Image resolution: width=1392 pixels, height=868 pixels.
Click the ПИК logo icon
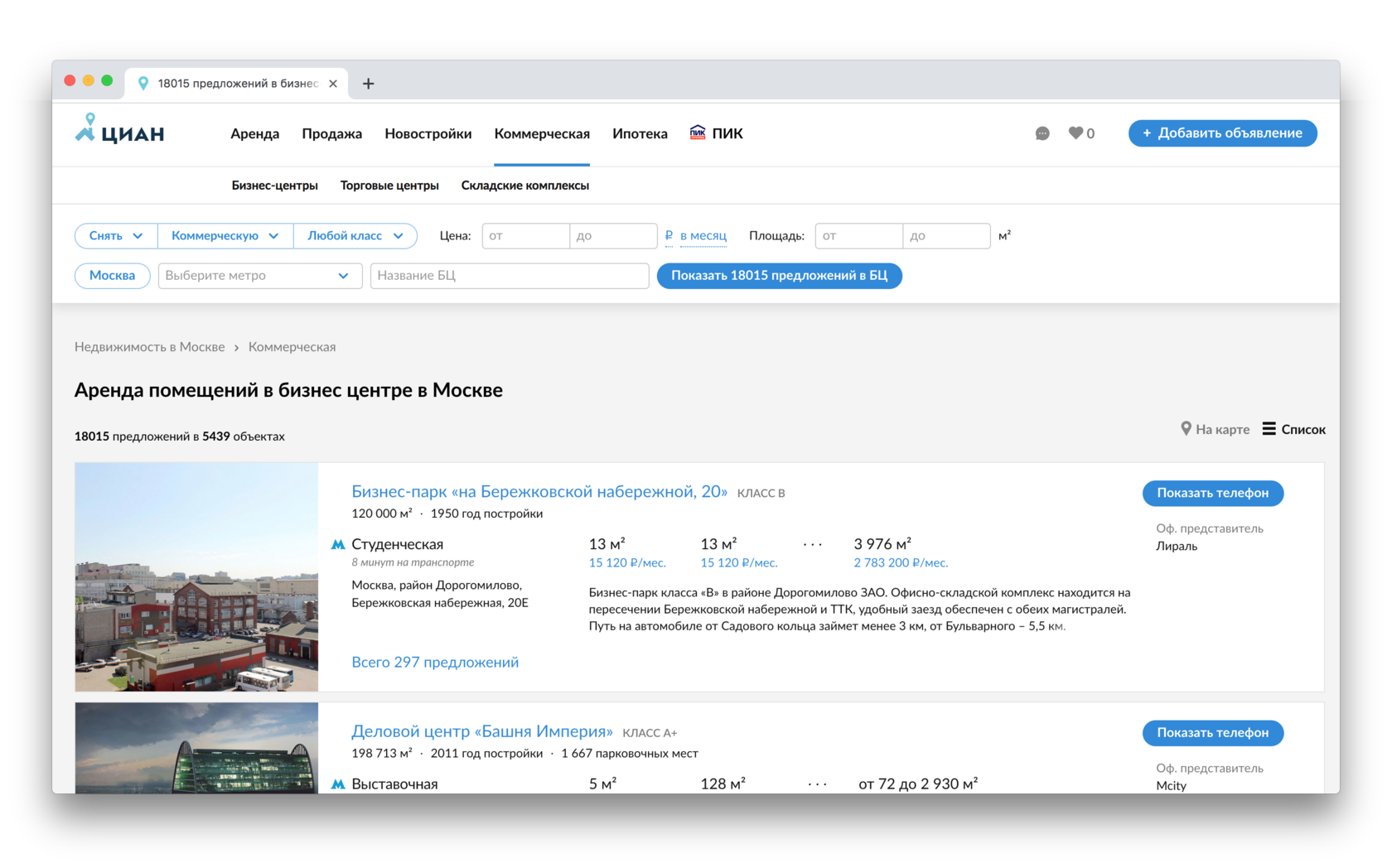[698, 133]
